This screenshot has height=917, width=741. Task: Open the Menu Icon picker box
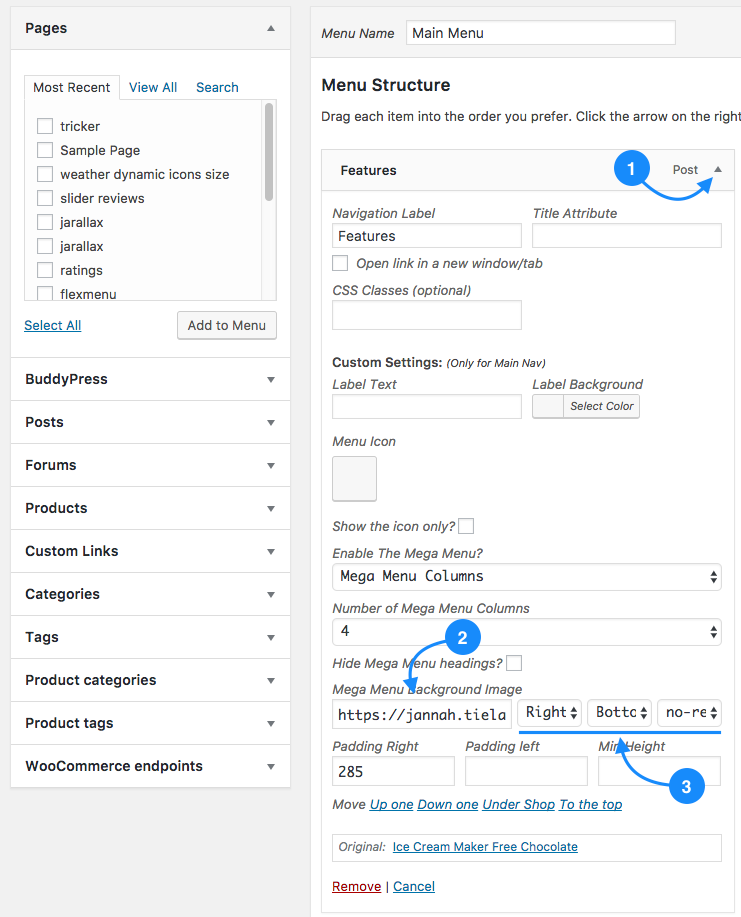click(354, 479)
